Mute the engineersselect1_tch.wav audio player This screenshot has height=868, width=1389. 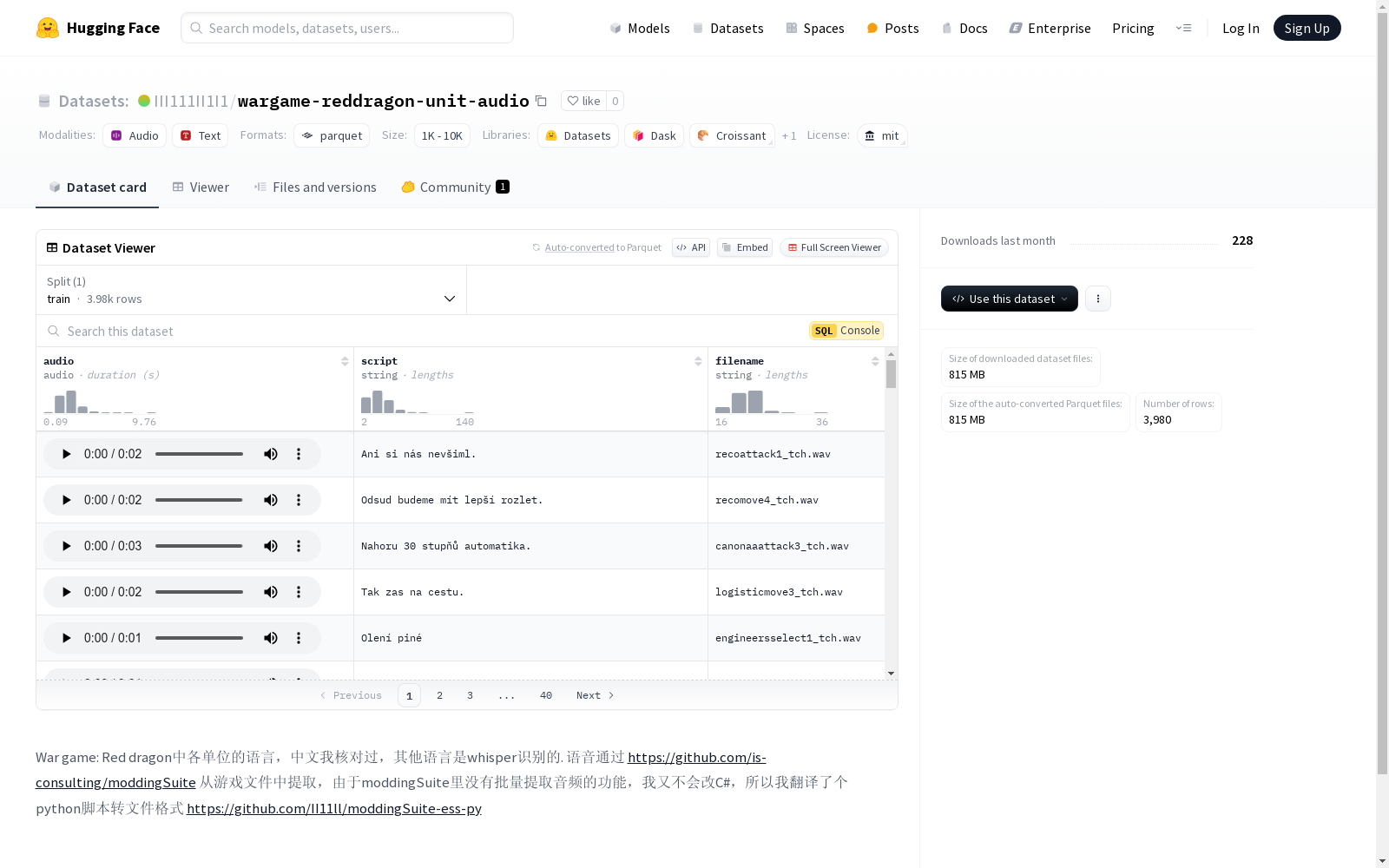pyautogui.click(x=271, y=638)
